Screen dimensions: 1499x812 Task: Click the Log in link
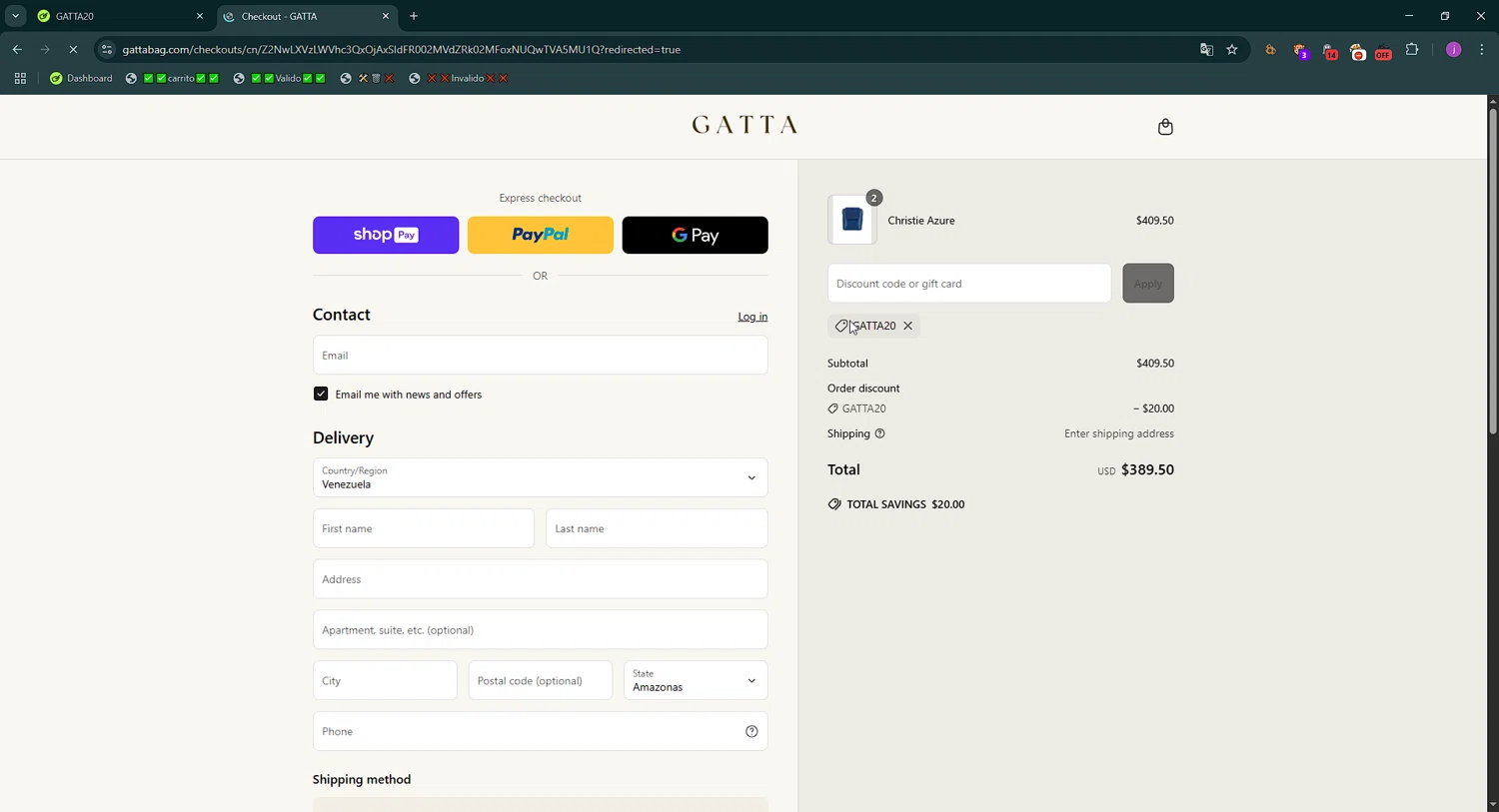point(752,317)
